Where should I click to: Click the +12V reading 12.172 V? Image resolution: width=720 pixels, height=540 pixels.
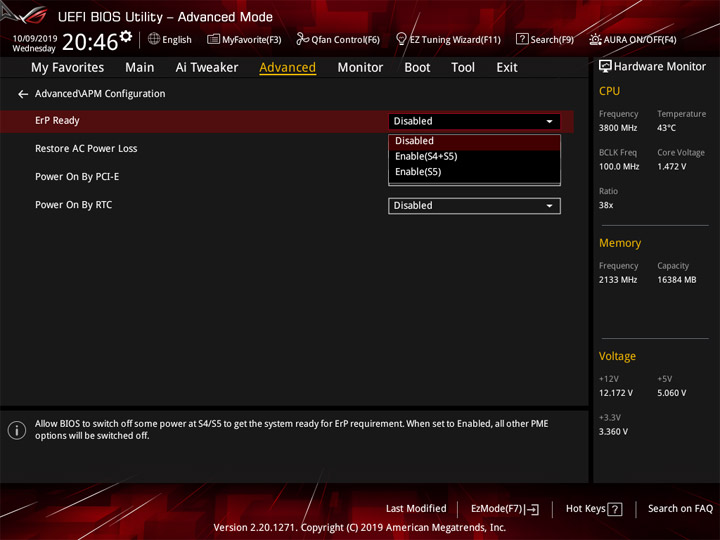616,394
